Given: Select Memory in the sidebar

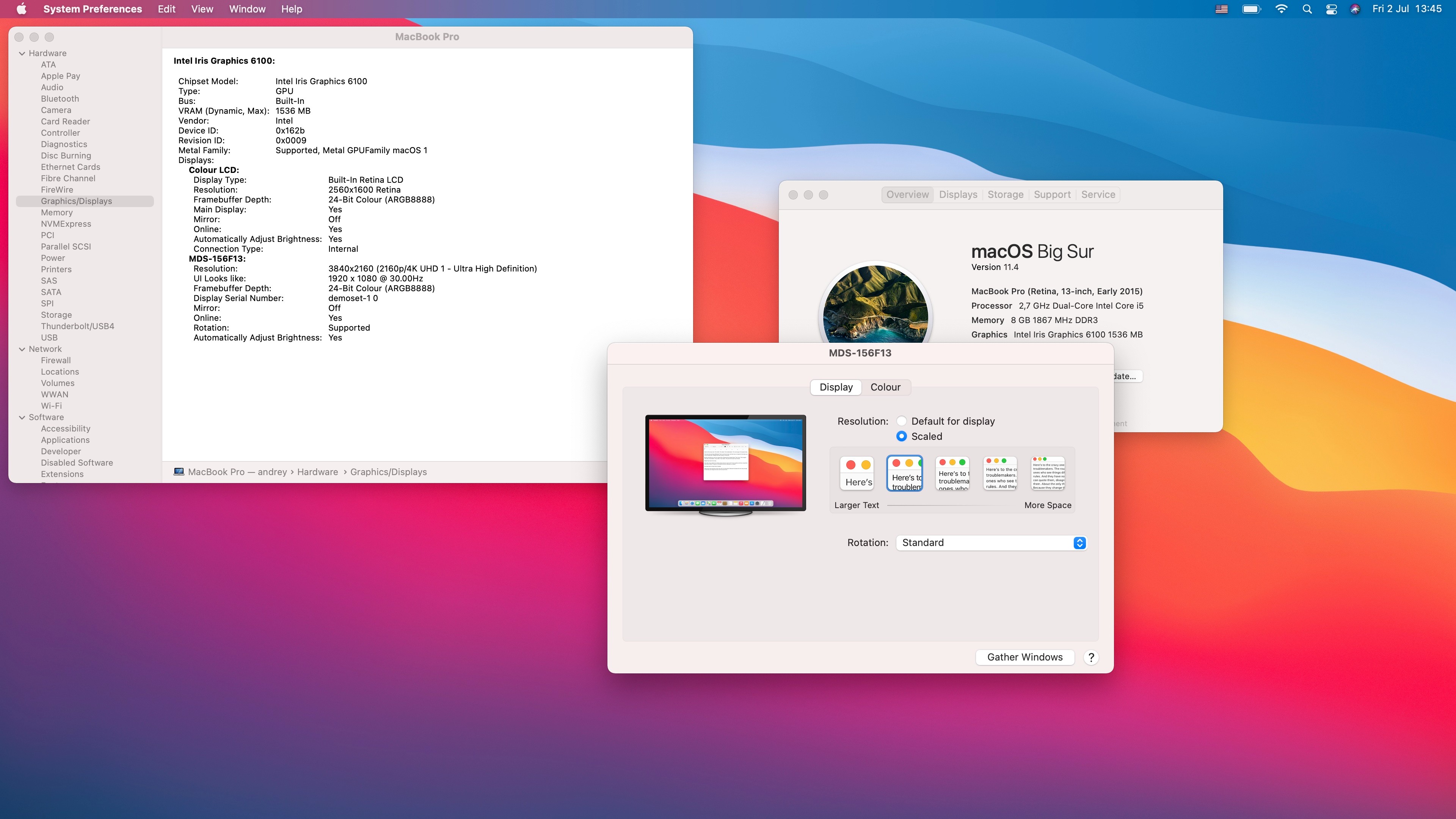Looking at the screenshot, I should [x=56, y=212].
